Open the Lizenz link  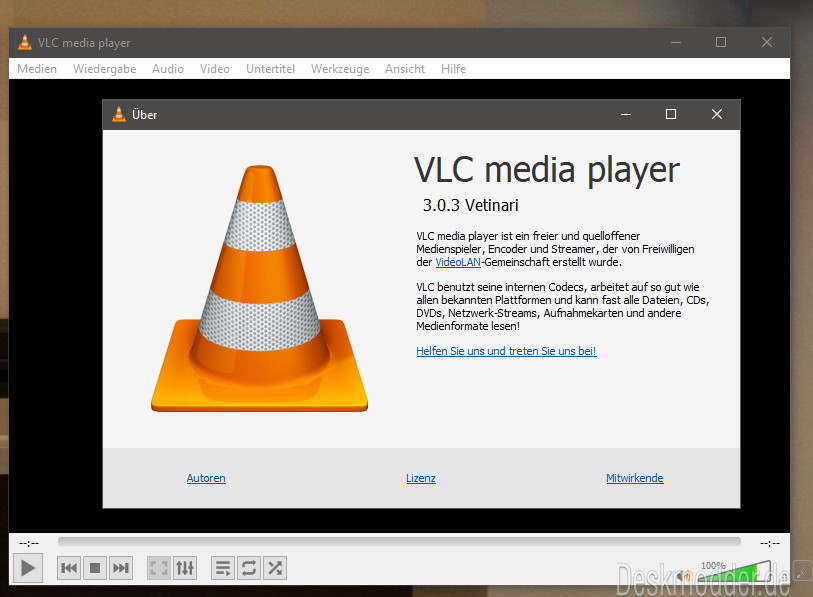point(420,478)
